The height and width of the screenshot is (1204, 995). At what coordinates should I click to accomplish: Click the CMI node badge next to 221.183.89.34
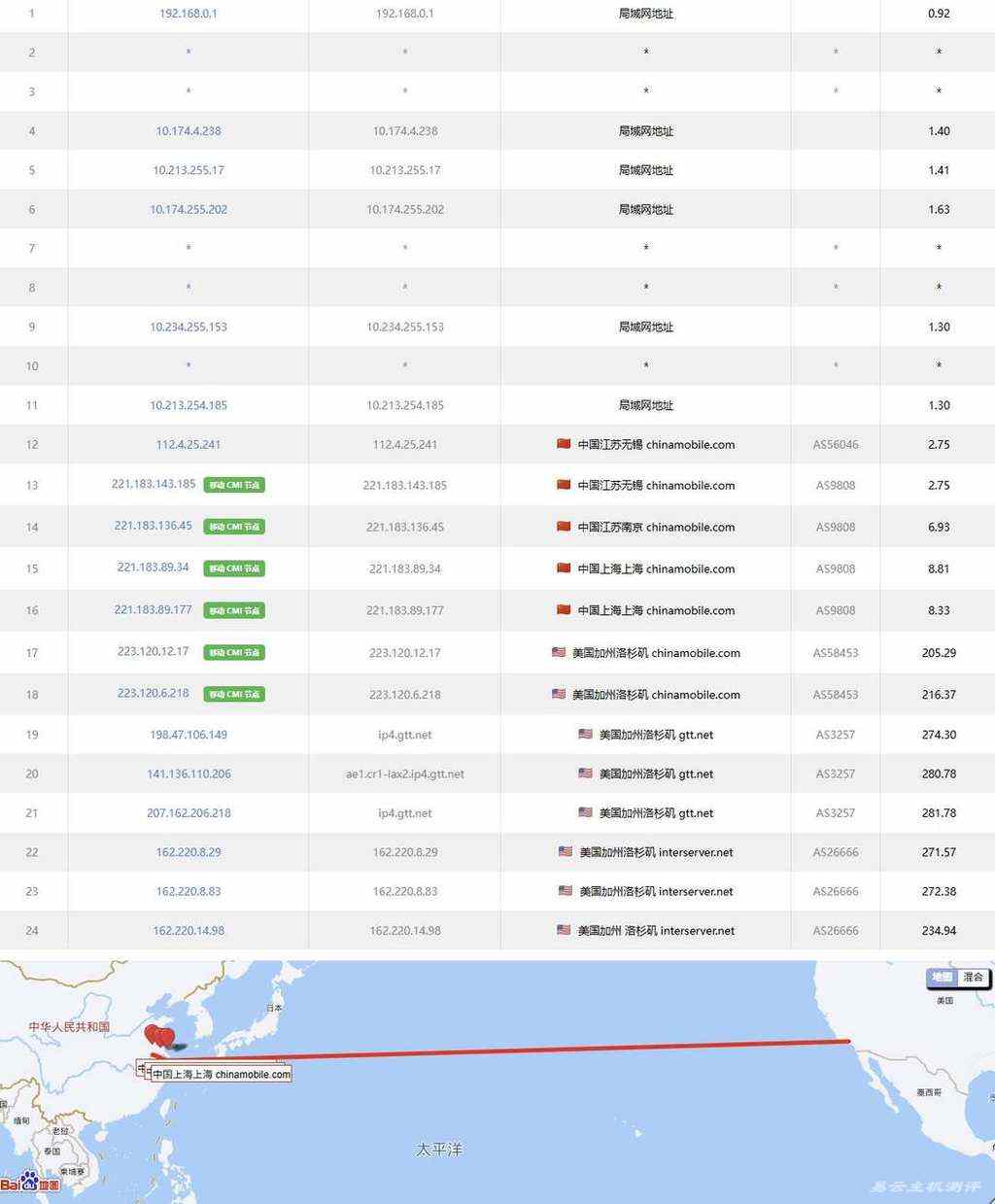pos(234,568)
